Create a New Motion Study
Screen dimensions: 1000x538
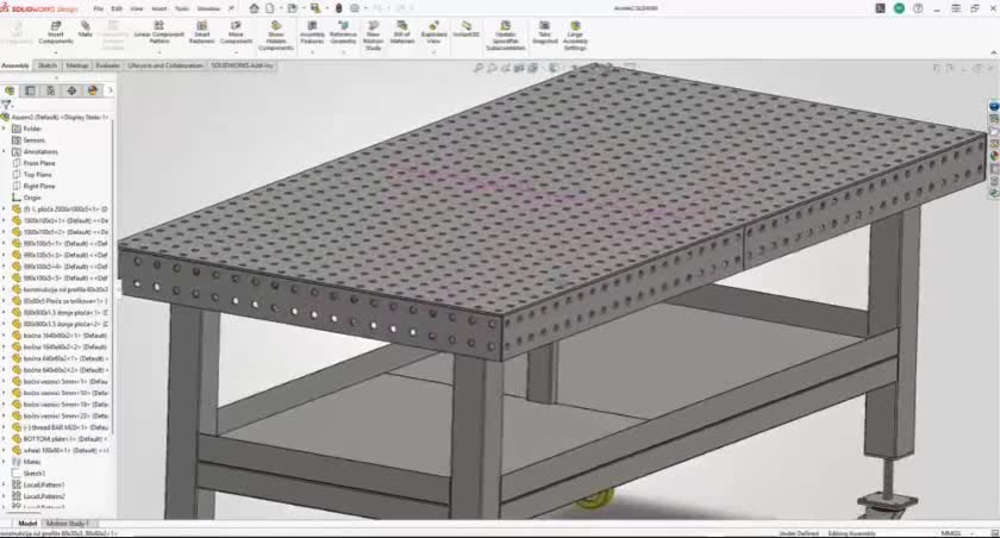tap(373, 36)
